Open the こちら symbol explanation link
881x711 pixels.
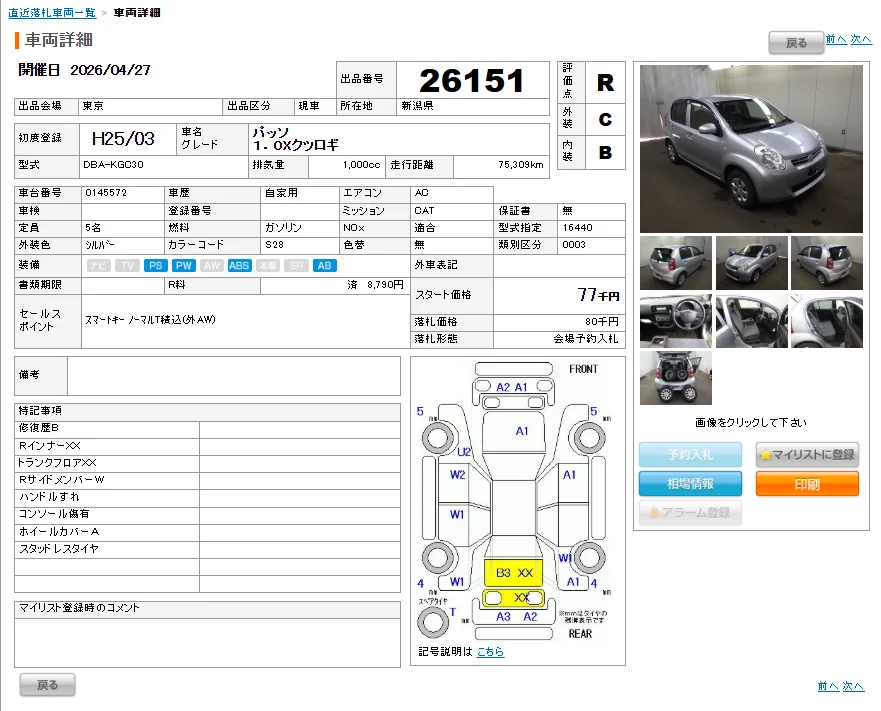click(x=491, y=651)
